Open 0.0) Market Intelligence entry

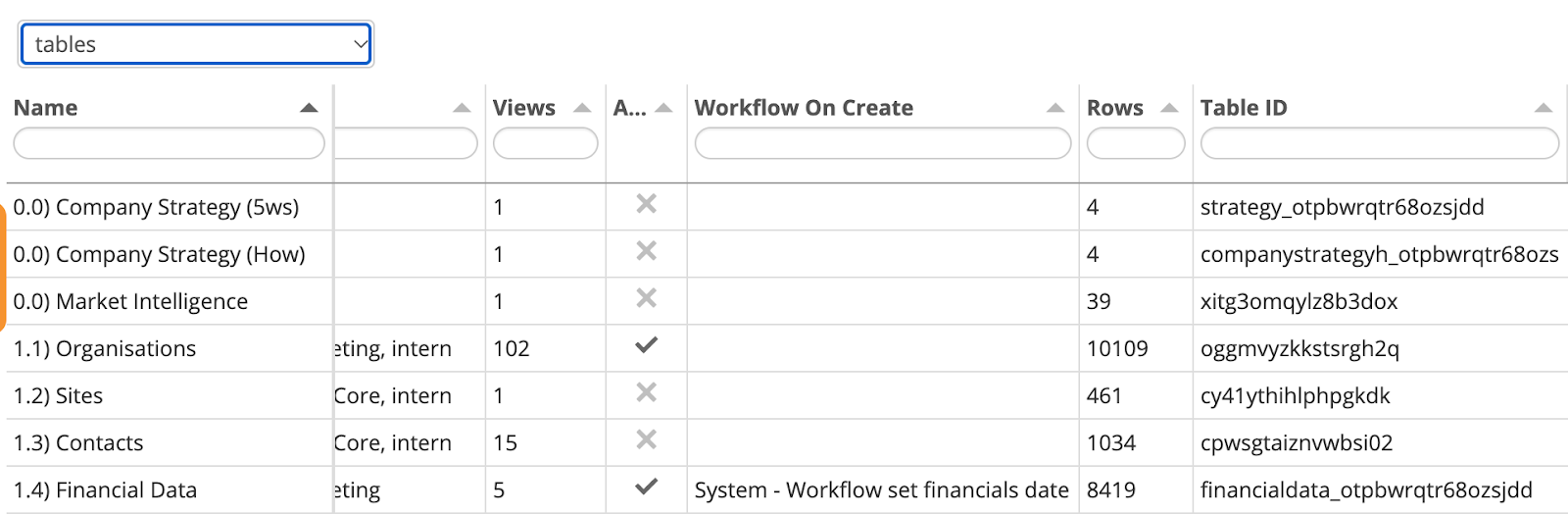click(130, 302)
